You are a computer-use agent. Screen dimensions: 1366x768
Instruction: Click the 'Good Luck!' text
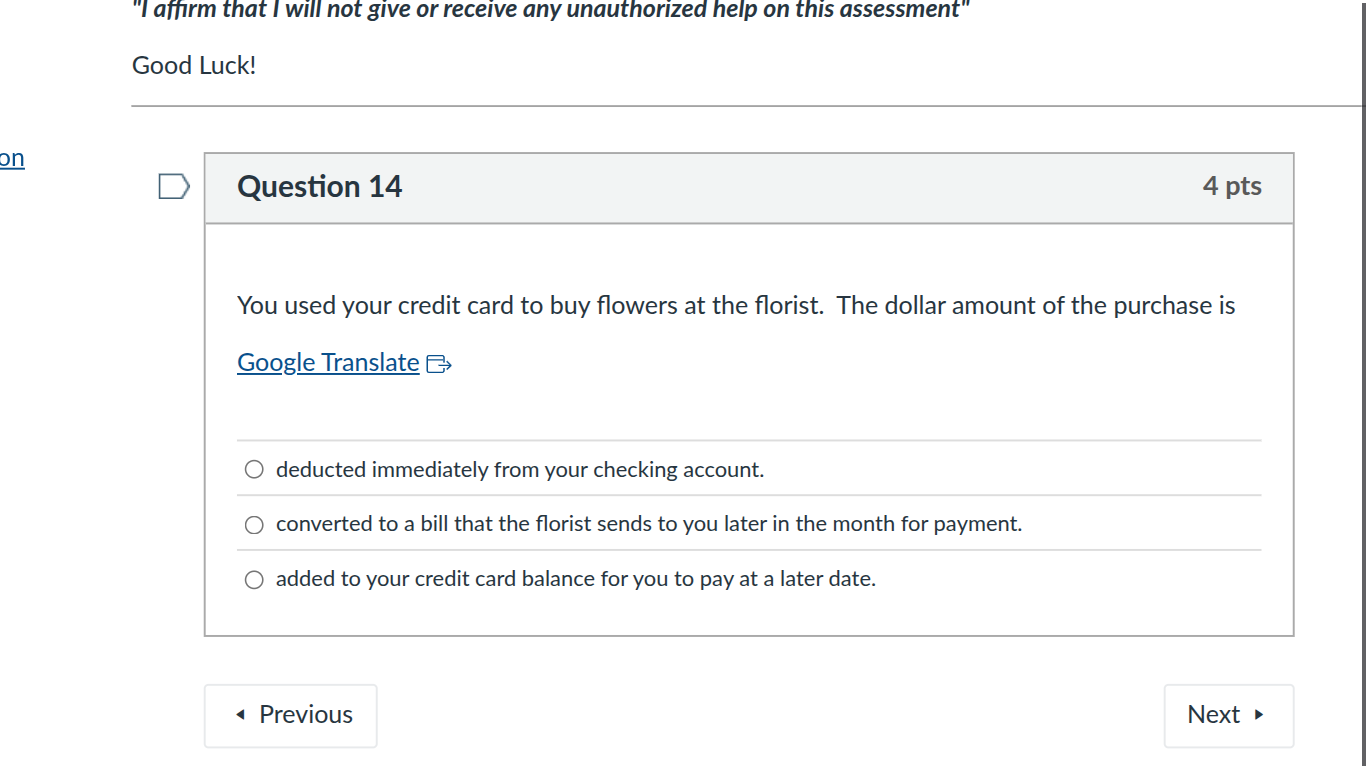[x=194, y=65]
